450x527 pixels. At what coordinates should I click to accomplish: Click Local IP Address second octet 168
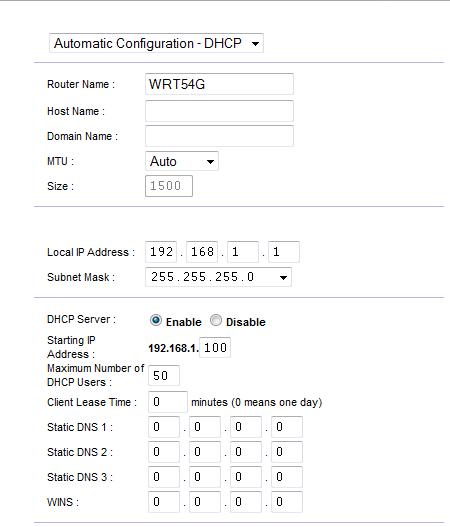[202, 252]
